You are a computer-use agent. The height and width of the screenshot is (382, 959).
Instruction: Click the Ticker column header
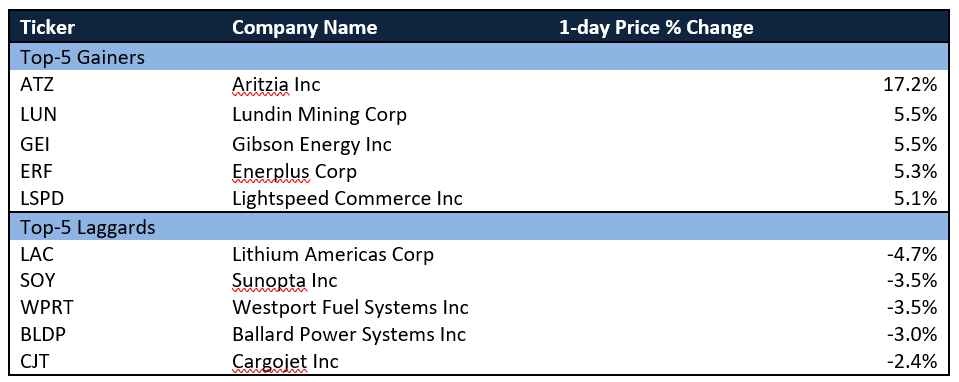(x=47, y=28)
